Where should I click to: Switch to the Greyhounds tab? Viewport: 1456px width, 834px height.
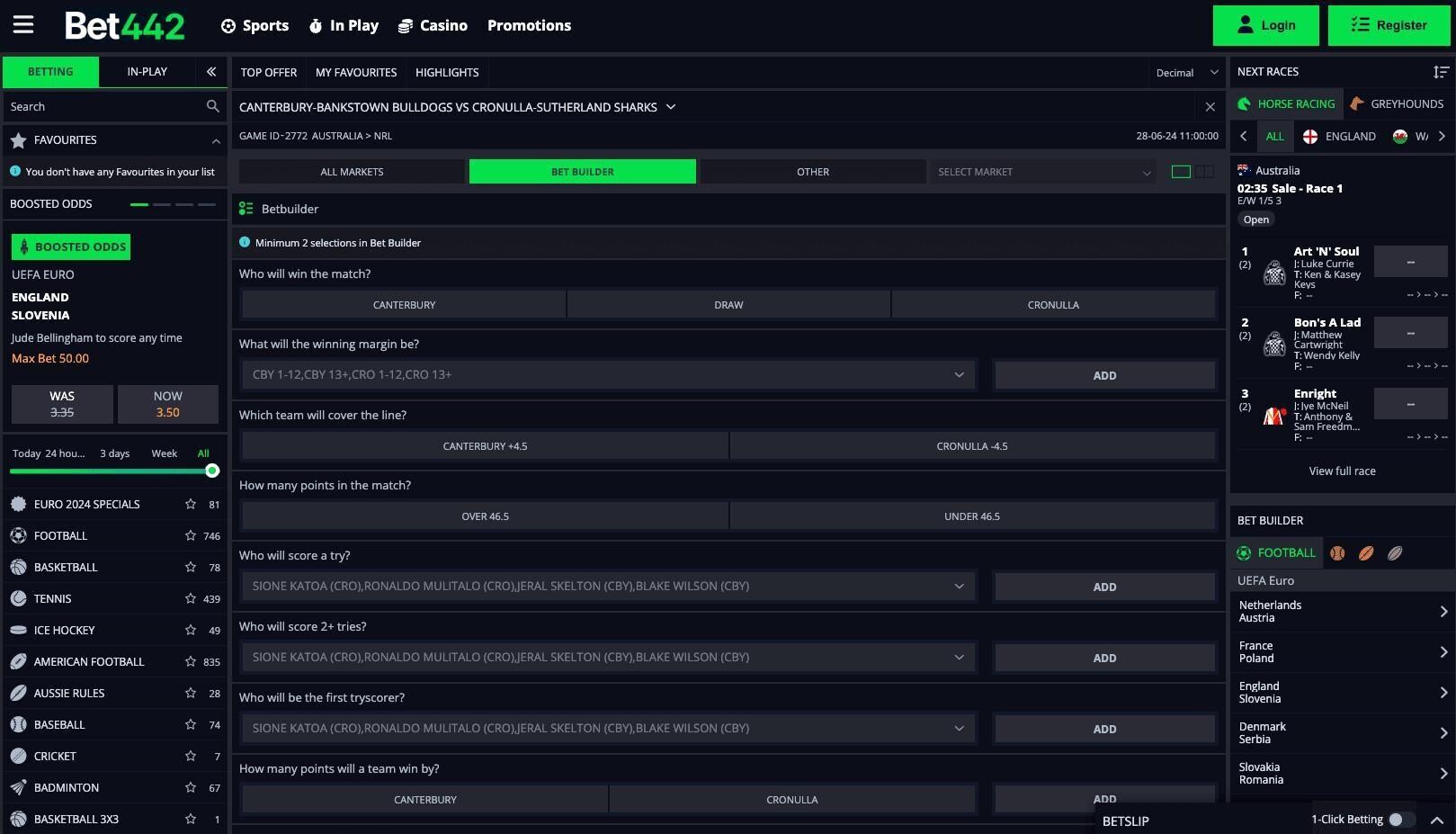[x=1398, y=104]
